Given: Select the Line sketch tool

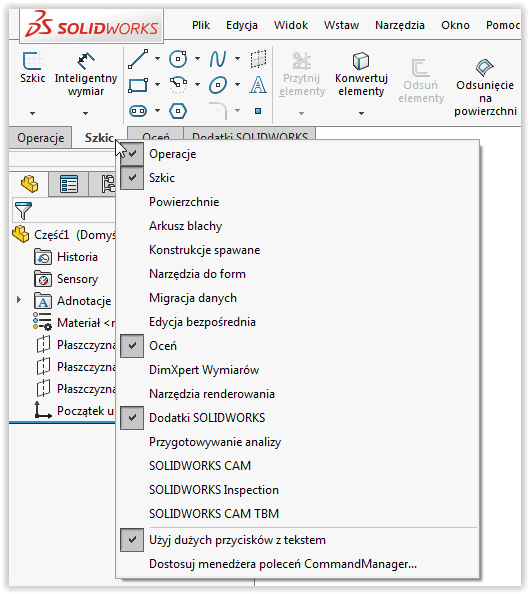Looking at the screenshot, I should [138, 59].
